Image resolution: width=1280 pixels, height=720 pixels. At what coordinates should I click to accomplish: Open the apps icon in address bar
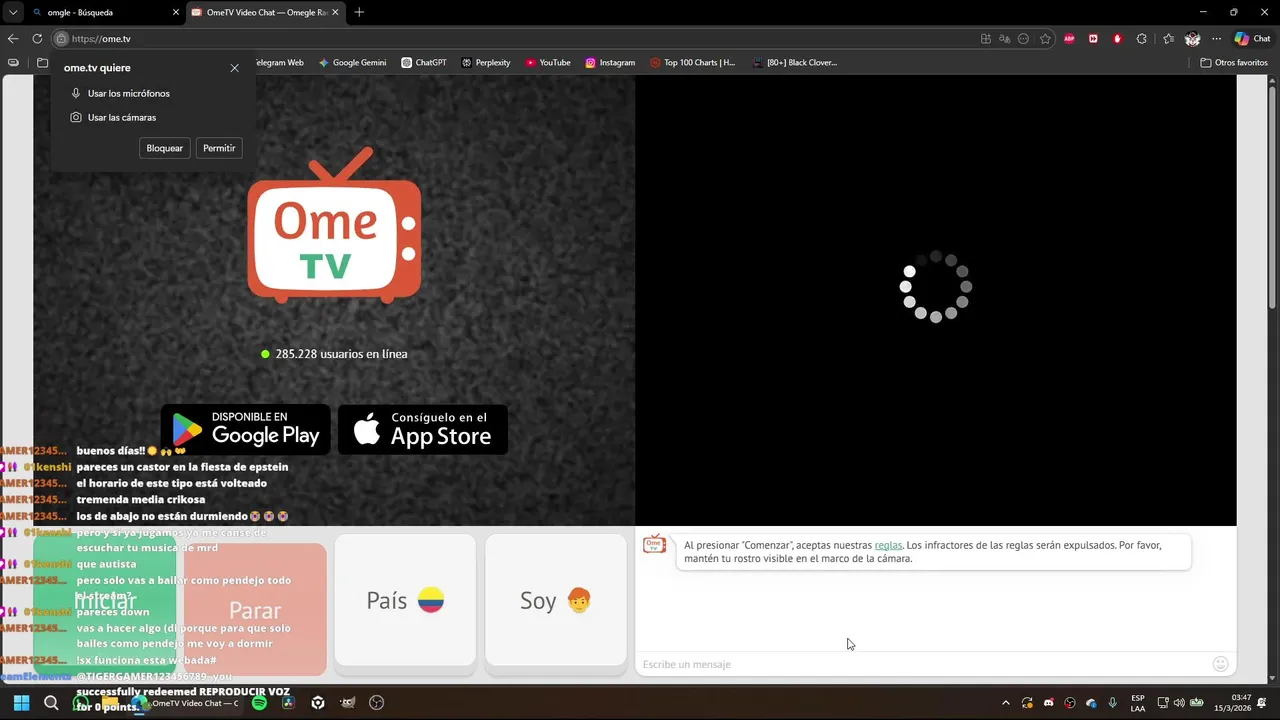pyautogui.click(x=986, y=39)
